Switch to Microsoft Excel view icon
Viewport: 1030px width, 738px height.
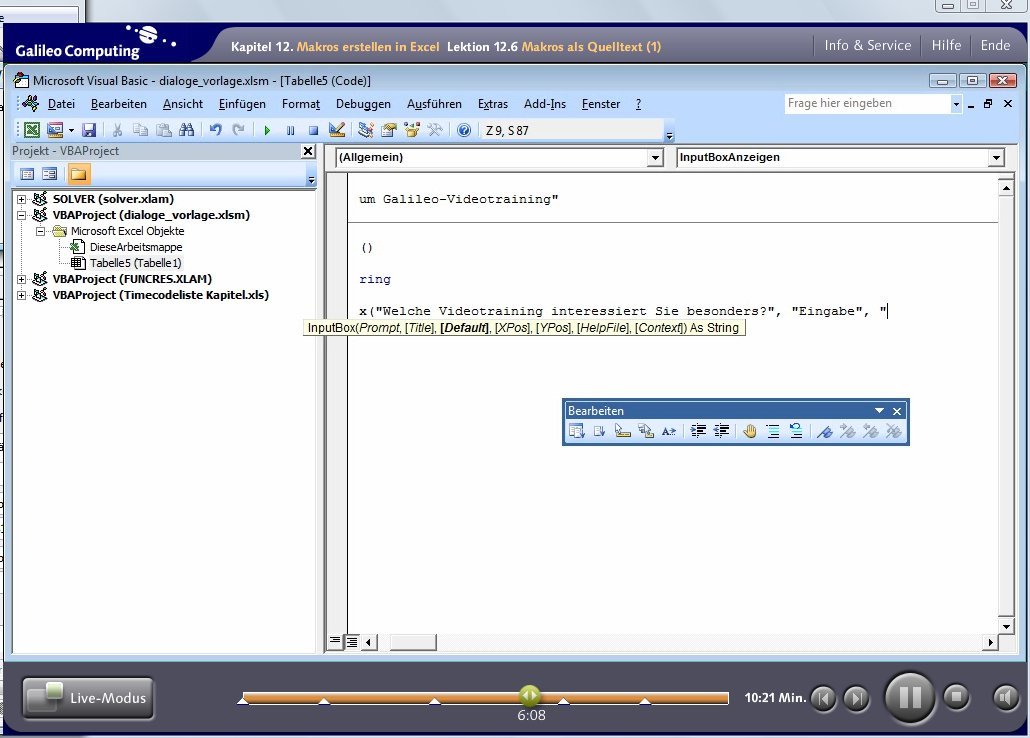32,130
